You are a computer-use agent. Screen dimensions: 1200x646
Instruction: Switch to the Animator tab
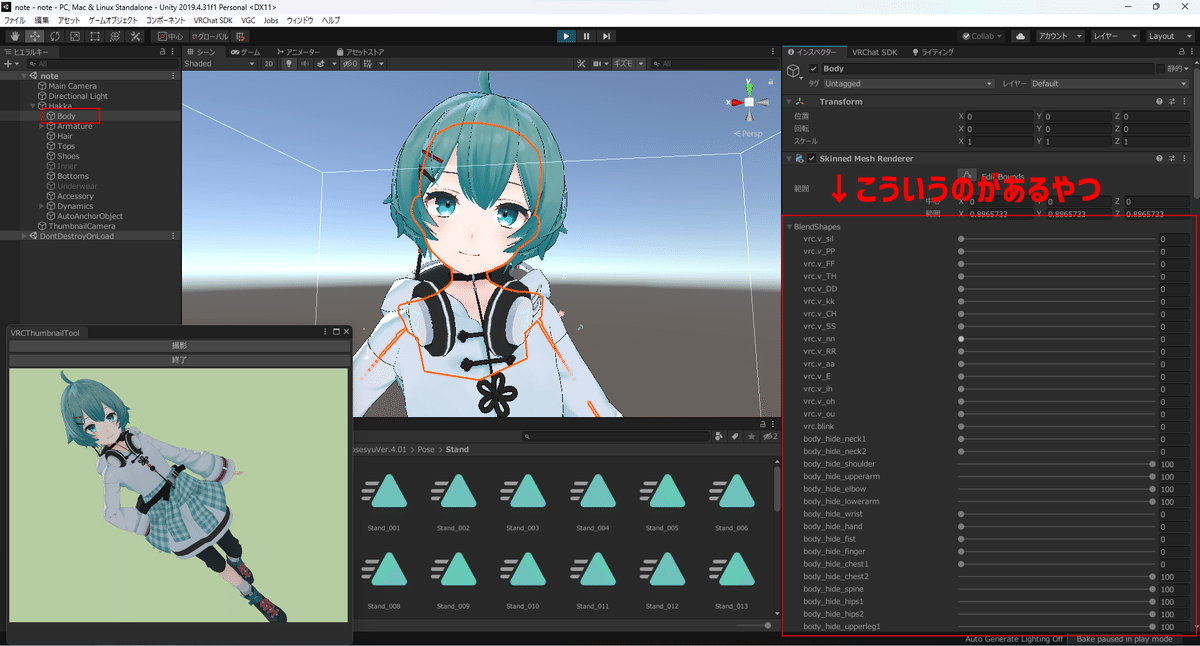pos(298,51)
